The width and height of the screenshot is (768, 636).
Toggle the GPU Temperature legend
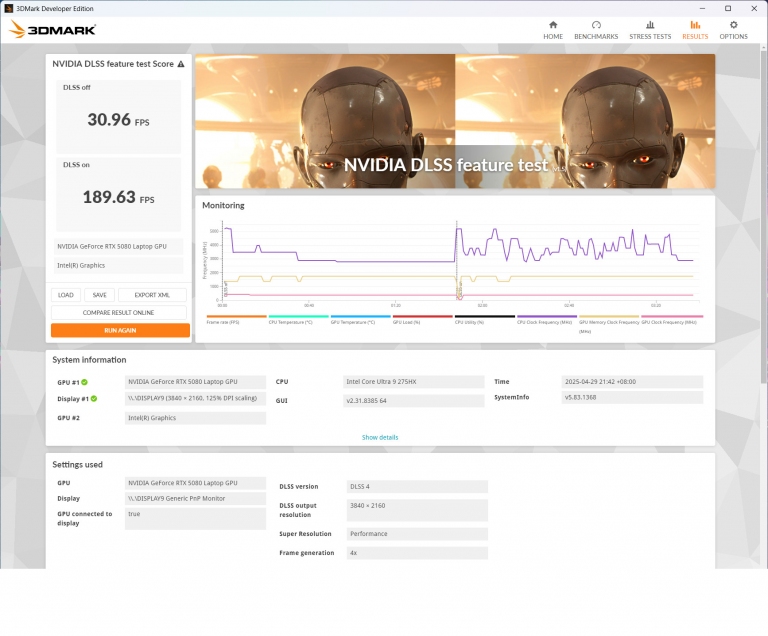[x=360, y=319]
